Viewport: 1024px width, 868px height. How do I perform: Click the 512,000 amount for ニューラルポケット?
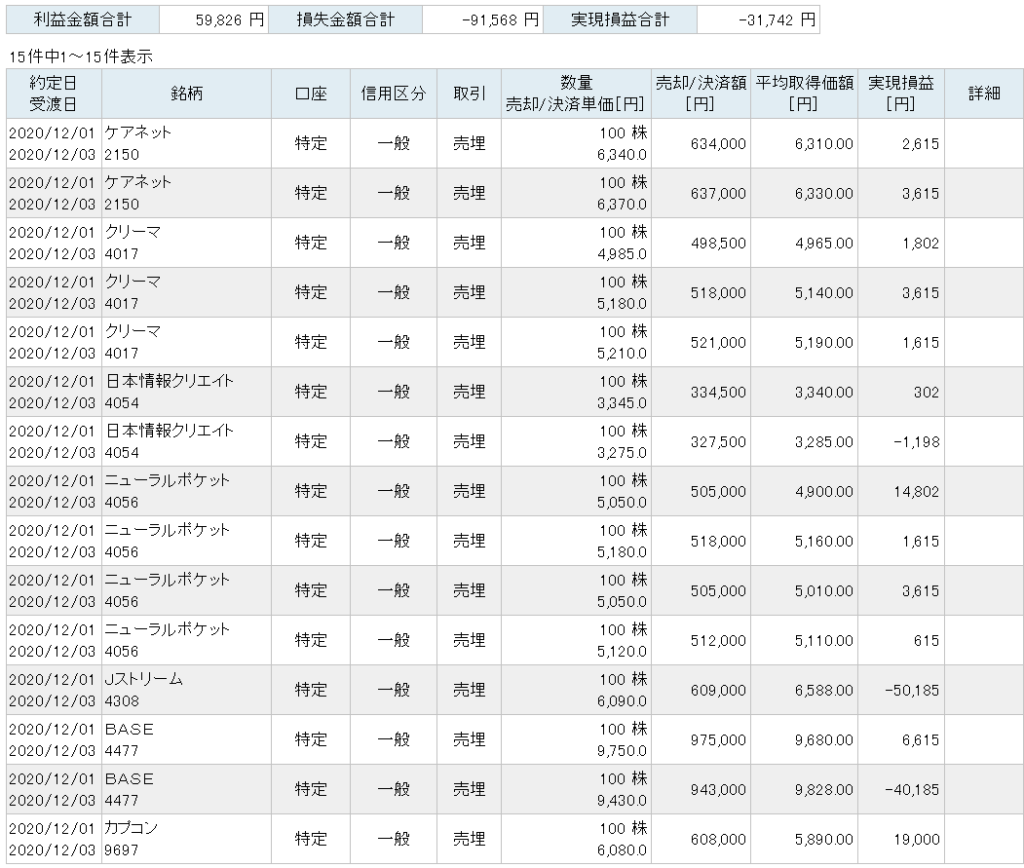pos(718,640)
